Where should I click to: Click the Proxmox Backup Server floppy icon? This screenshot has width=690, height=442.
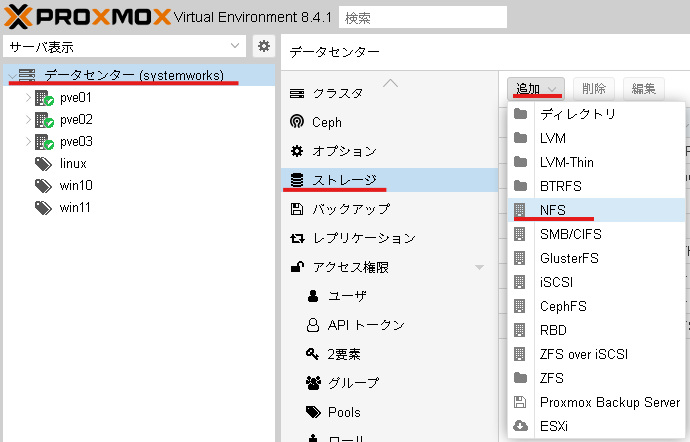tap(520, 402)
